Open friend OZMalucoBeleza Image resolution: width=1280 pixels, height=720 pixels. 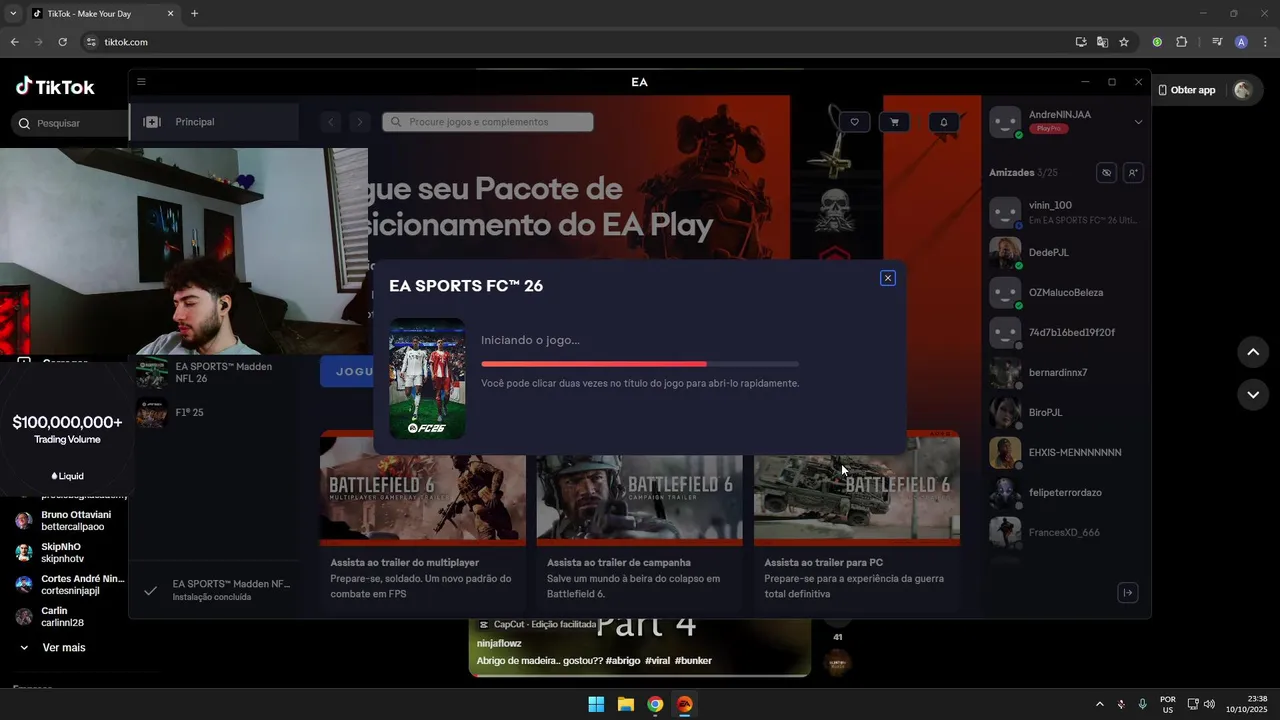tap(1066, 292)
